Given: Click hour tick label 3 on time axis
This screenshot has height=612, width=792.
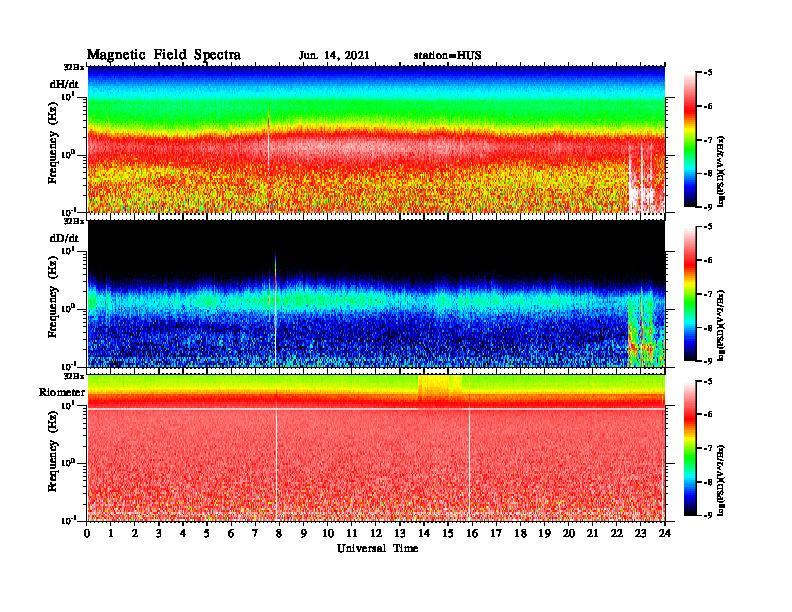Looking at the screenshot, I should [x=159, y=534].
